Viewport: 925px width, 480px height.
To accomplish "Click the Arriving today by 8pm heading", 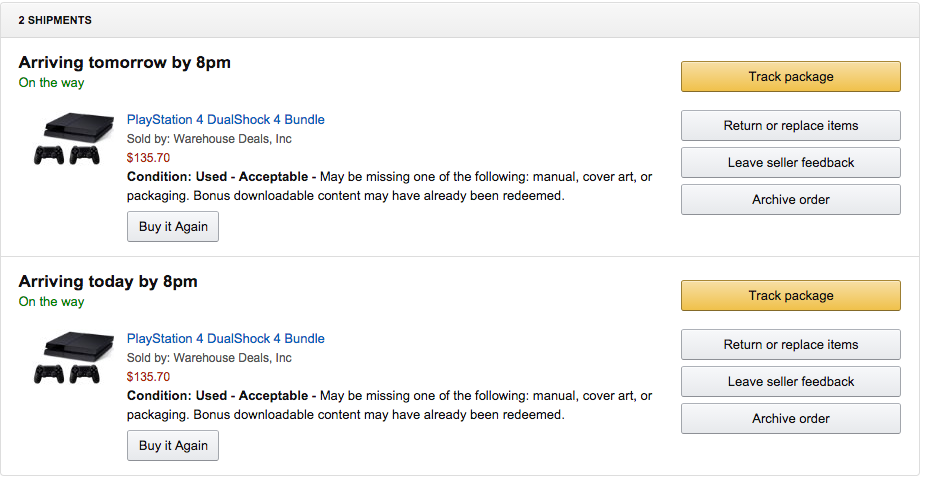I will click(x=108, y=281).
